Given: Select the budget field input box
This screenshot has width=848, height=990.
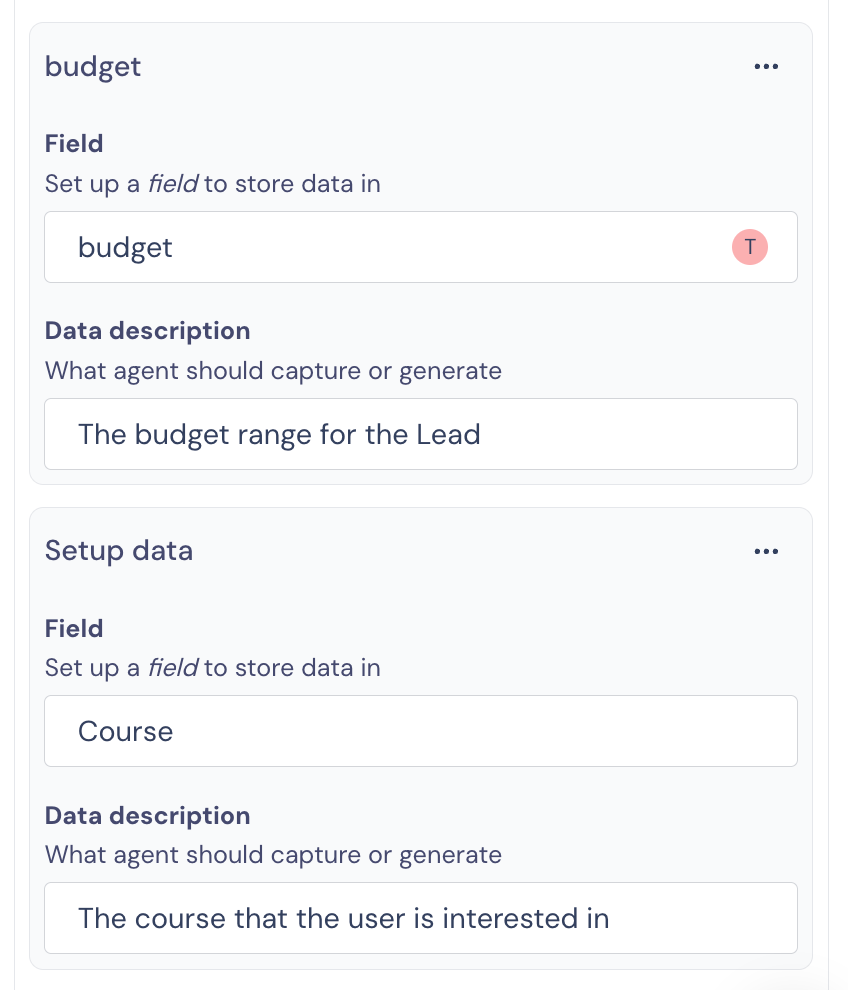Looking at the screenshot, I should [421, 247].
